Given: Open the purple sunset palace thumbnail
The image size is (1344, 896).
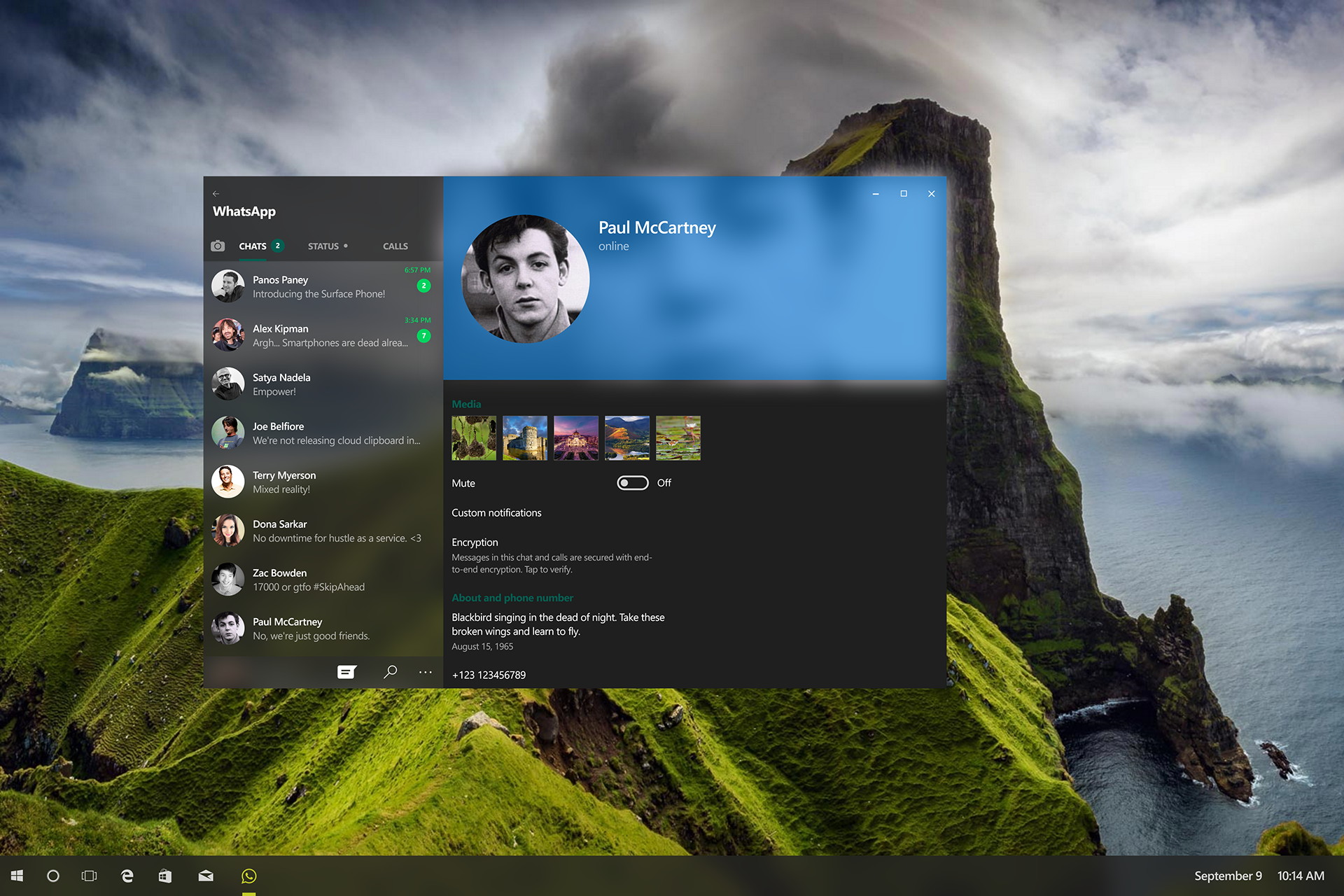Looking at the screenshot, I should 576,438.
